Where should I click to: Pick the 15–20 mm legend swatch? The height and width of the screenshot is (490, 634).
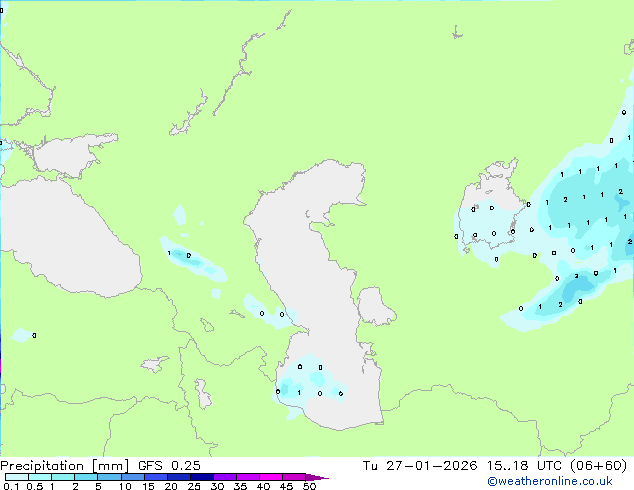click(x=155, y=477)
